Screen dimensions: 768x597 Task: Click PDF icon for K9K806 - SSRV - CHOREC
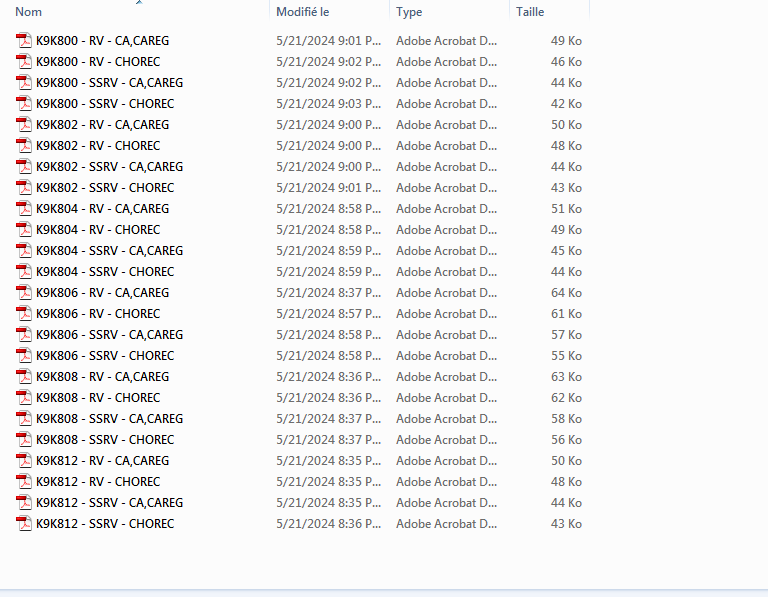pos(24,356)
